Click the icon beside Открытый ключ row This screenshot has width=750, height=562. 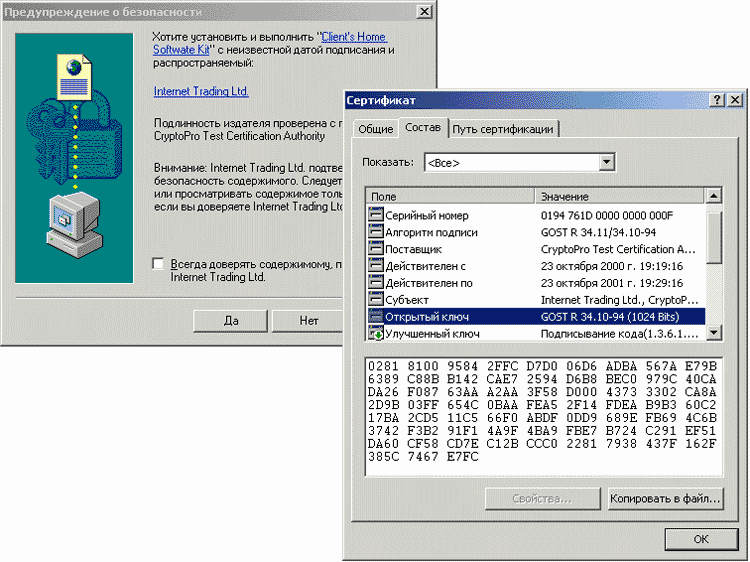point(376,316)
